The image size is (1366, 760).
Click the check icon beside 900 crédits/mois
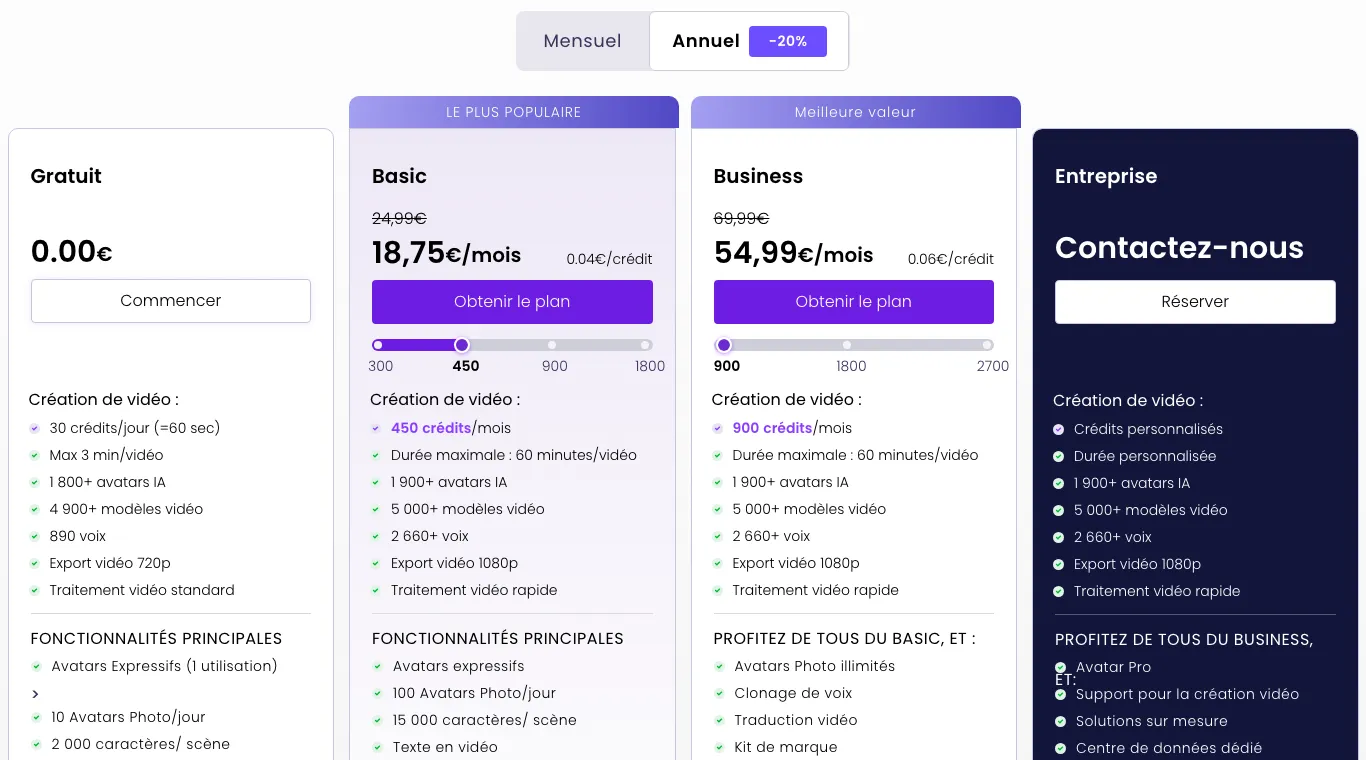point(718,428)
